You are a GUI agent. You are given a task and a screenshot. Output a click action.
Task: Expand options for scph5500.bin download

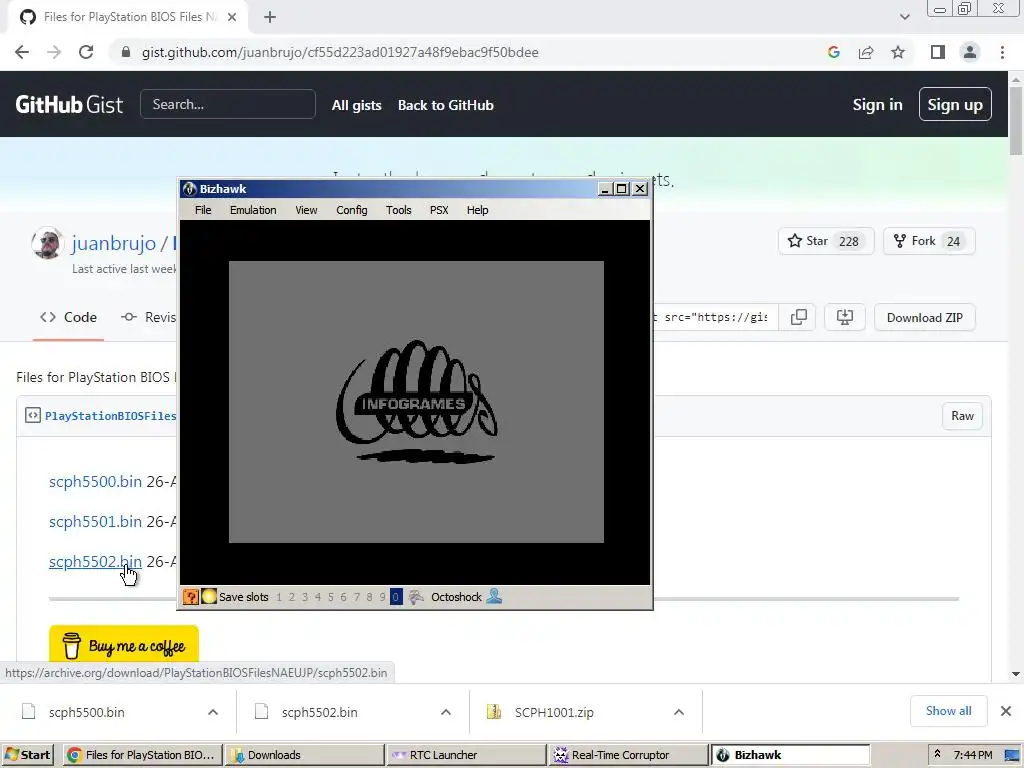[x=213, y=712]
